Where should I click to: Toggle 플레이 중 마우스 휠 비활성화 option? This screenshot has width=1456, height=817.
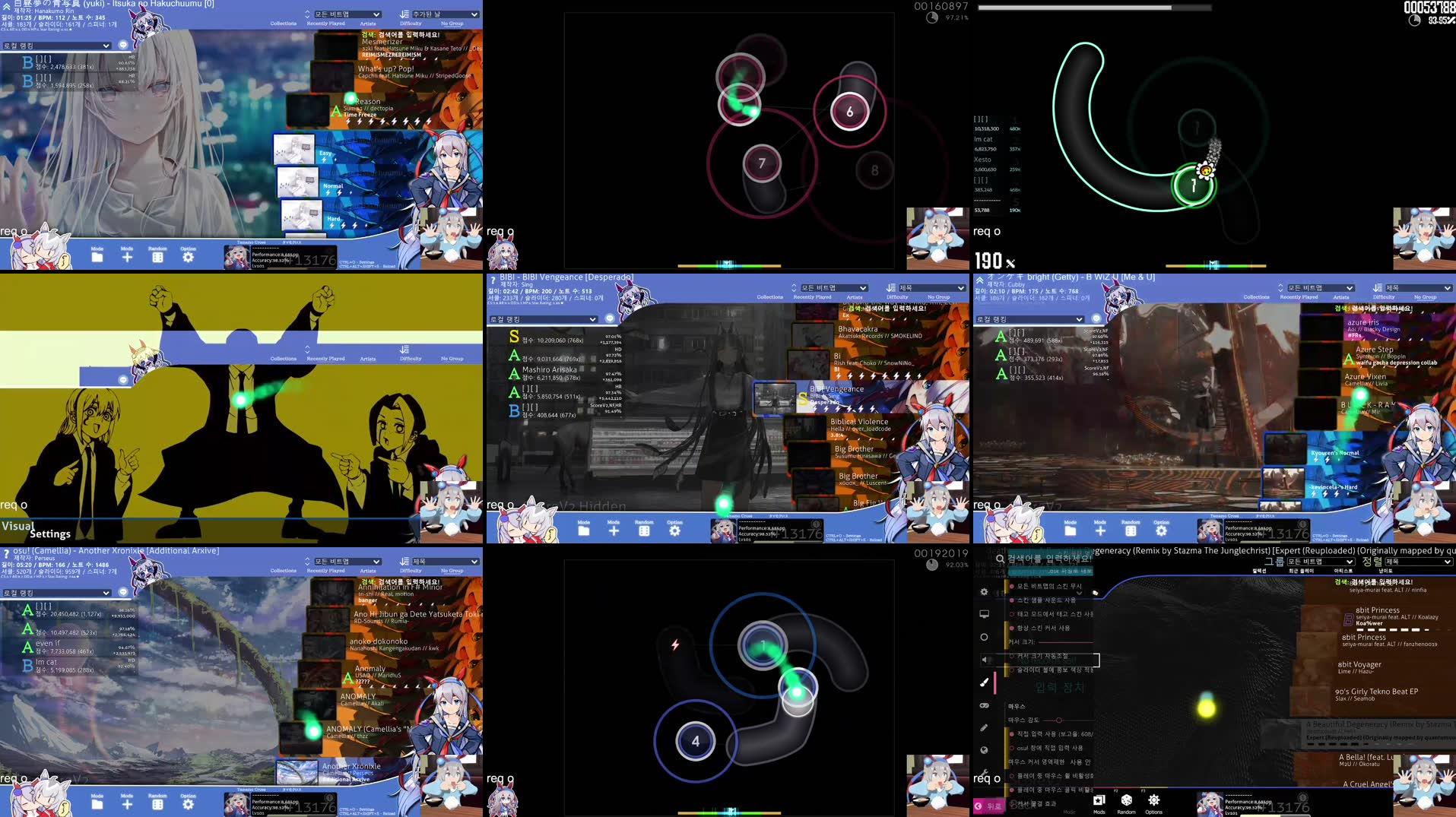point(1052,776)
